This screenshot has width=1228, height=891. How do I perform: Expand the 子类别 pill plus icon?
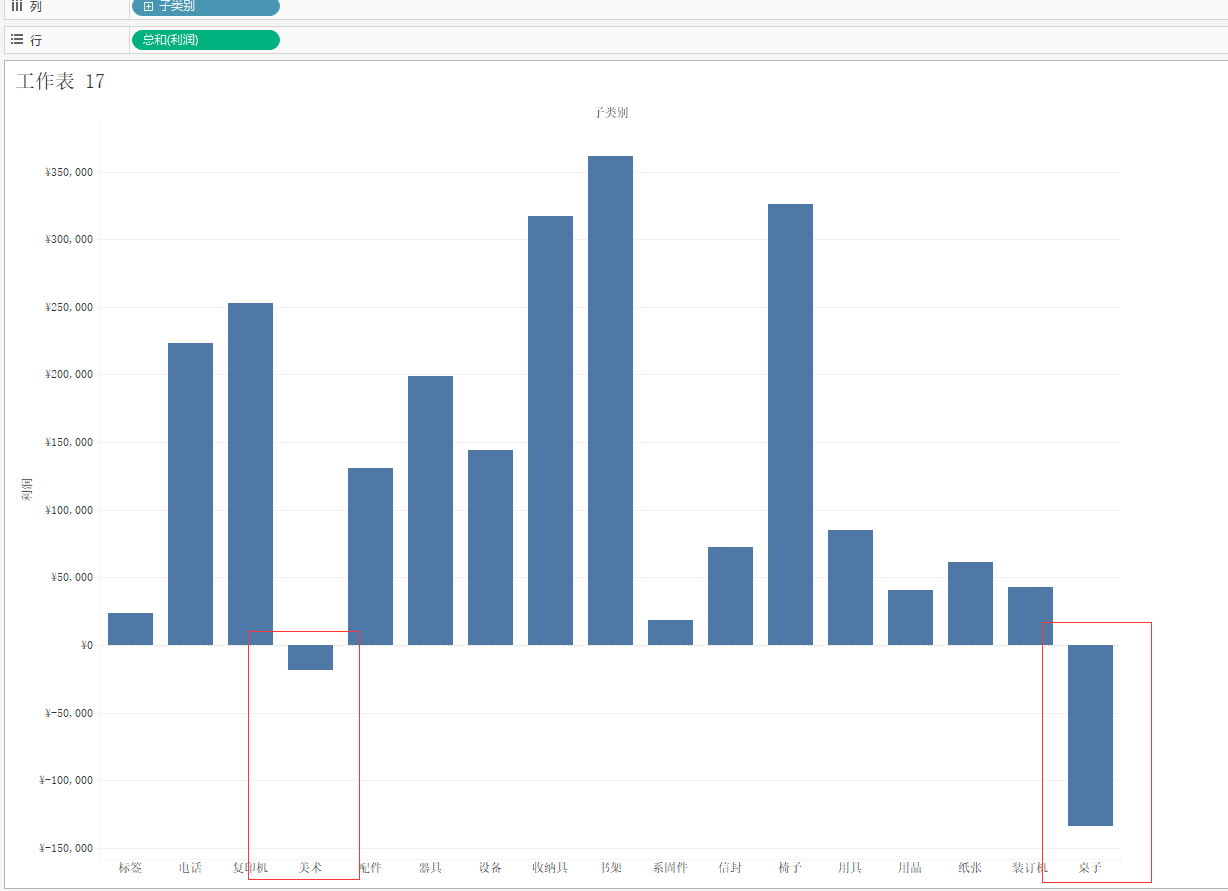tap(148, 6)
